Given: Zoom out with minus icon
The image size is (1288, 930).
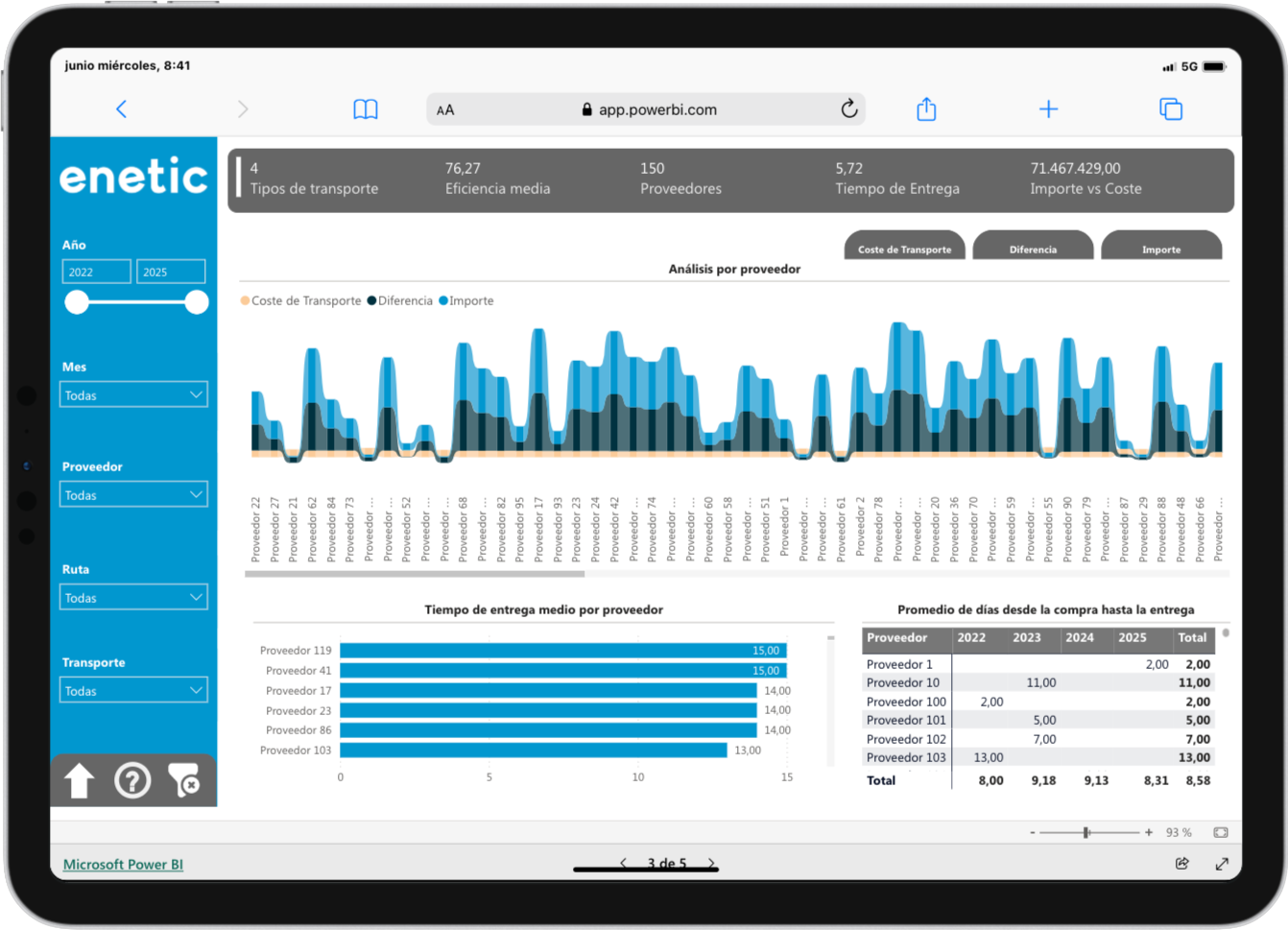Looking at the screenshot, I should [x=1033, y=832].
